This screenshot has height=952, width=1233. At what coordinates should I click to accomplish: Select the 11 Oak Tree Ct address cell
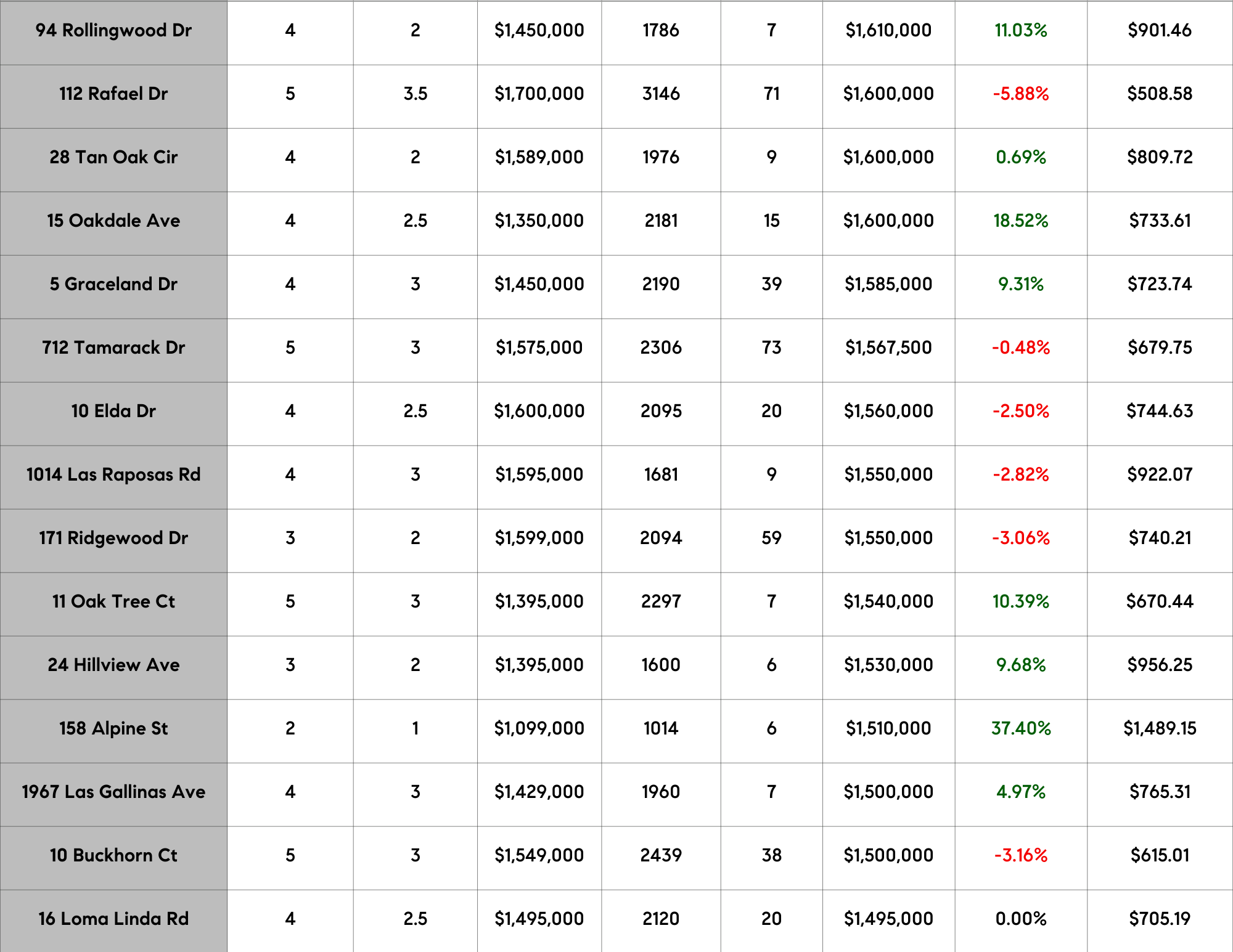(113, 602)
